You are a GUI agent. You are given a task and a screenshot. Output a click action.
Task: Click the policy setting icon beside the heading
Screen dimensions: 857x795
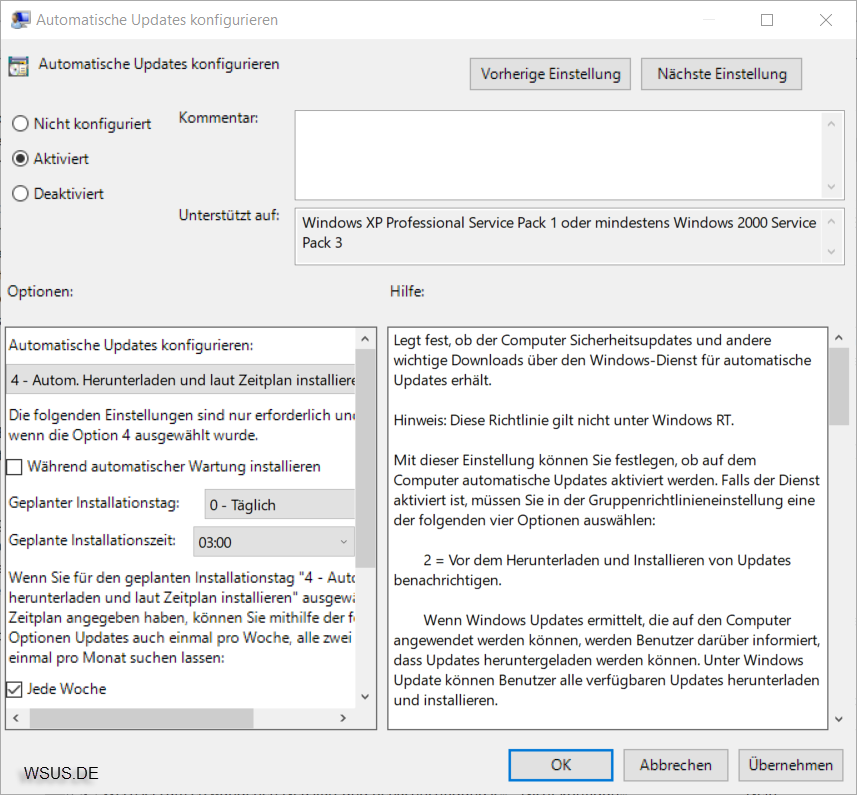(x=18, y=66)
